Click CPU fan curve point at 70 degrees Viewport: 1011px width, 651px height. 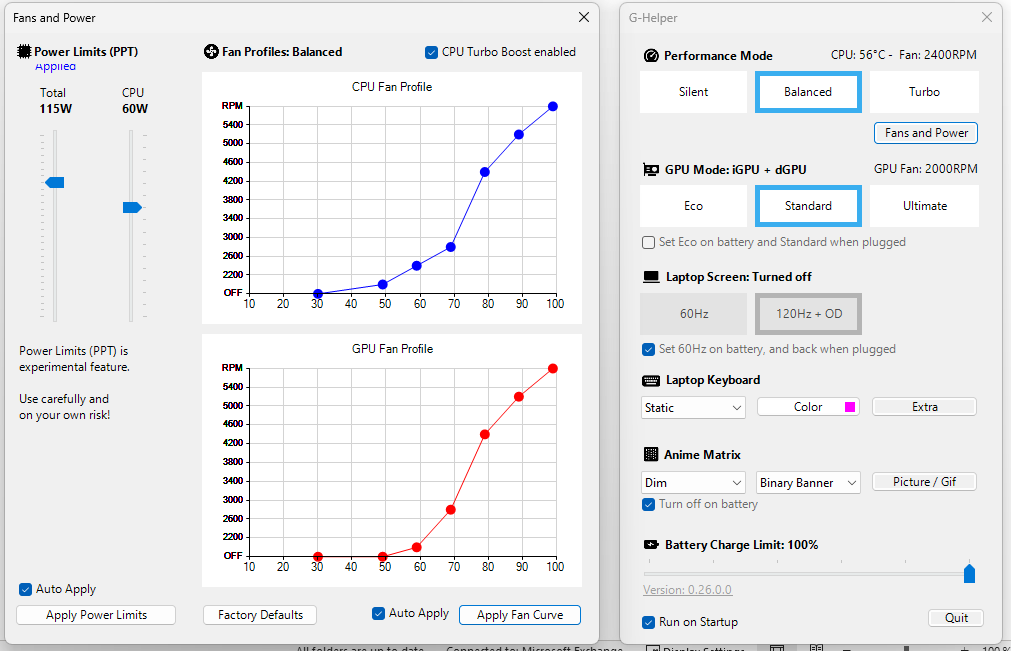pos(451,247)
